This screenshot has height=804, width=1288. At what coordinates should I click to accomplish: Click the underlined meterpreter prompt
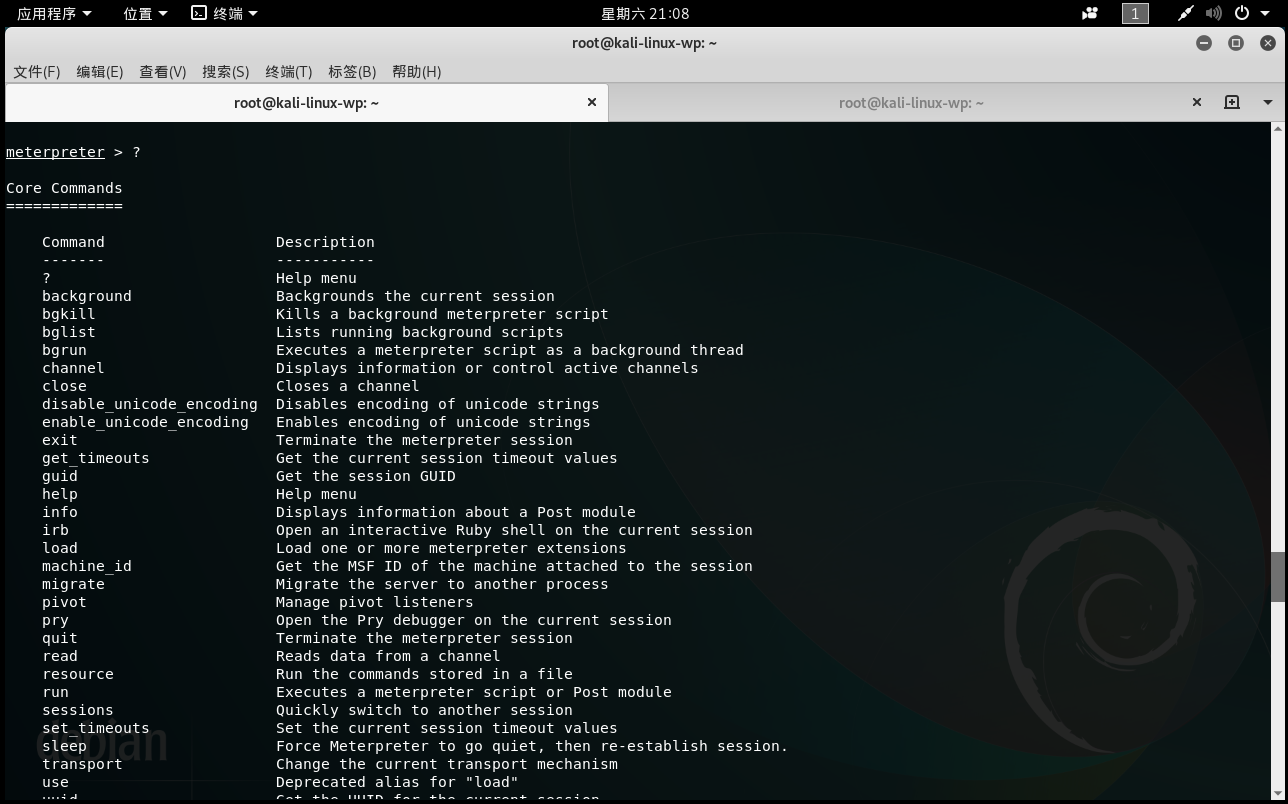click(x=55, y=152)
